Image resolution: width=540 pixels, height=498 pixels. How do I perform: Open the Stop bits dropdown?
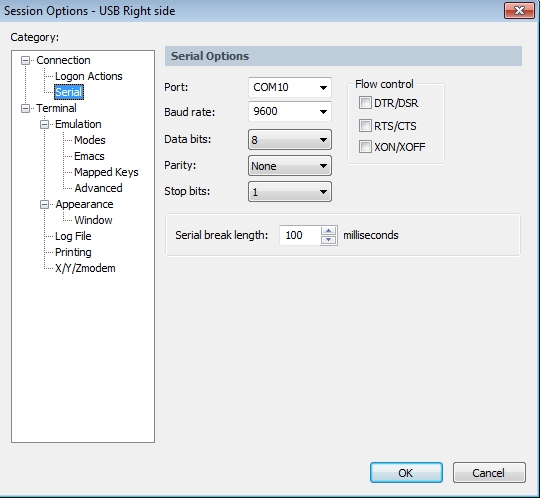coord(290,192)
